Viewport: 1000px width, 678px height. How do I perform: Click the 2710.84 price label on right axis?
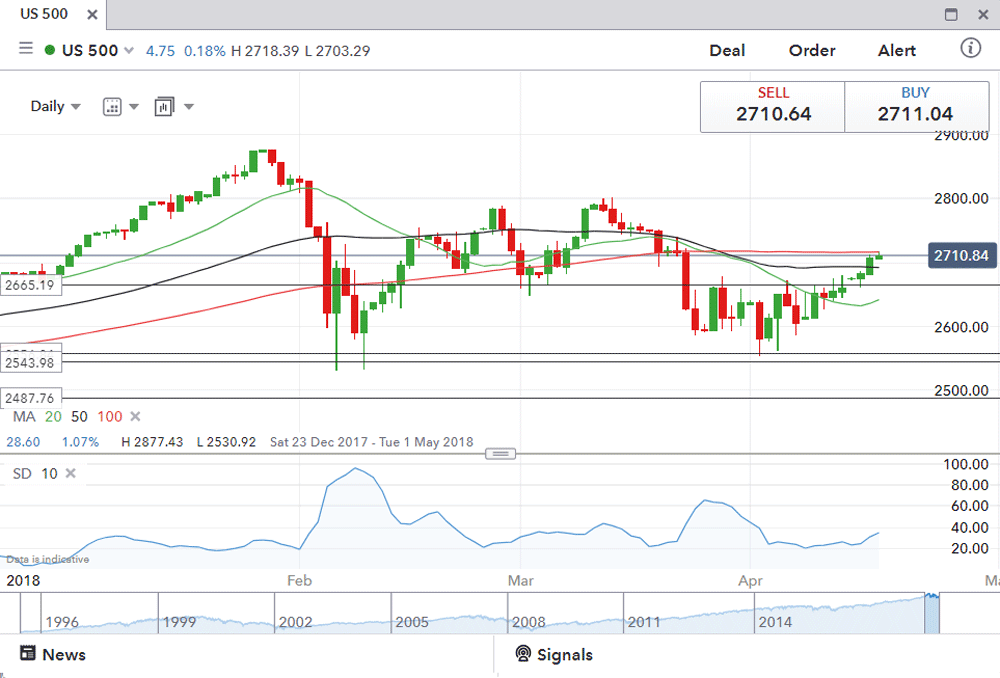pyautogui.click(x=961, y=256)
